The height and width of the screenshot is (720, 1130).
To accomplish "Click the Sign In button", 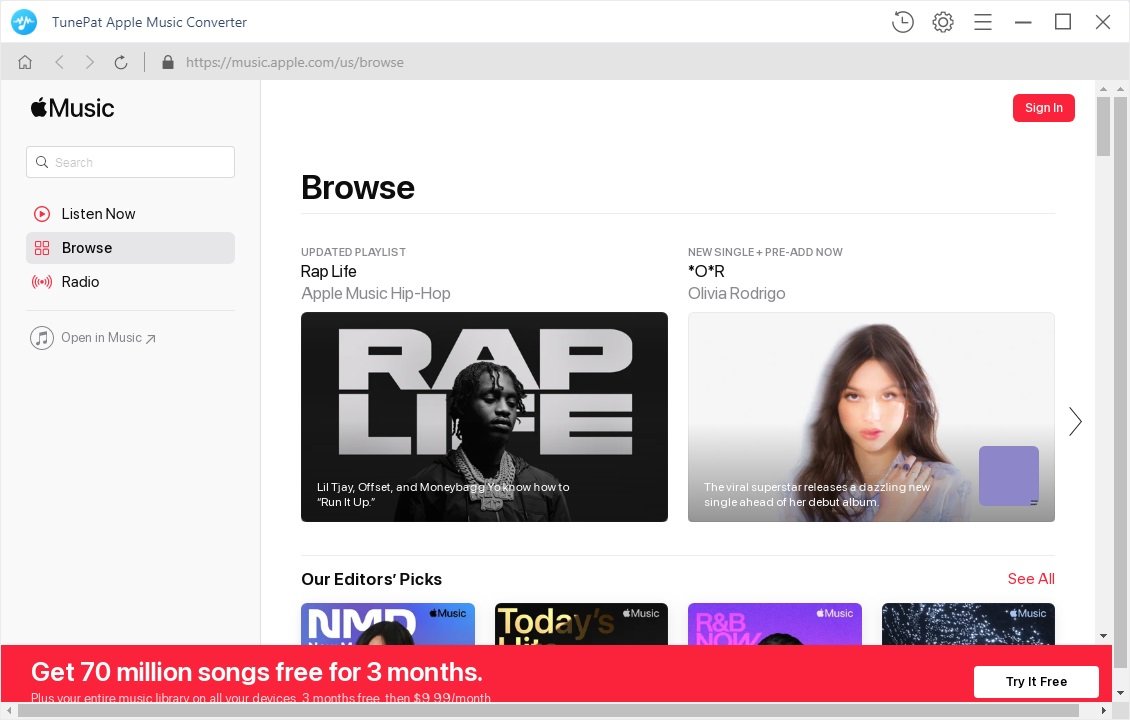I will (1044, 108).
